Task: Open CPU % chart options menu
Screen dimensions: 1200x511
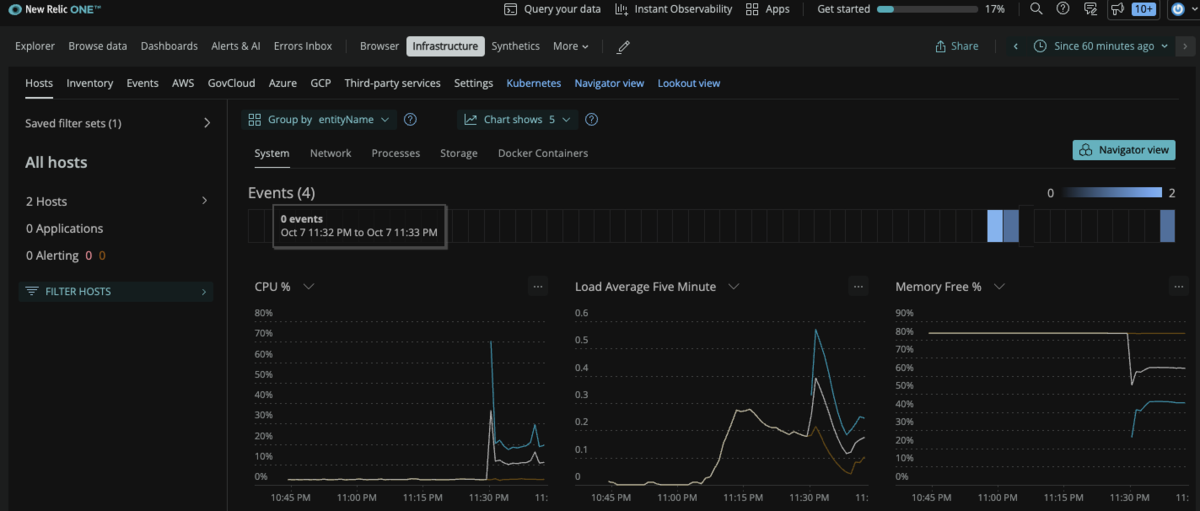Action: click(x=538, y=286)
